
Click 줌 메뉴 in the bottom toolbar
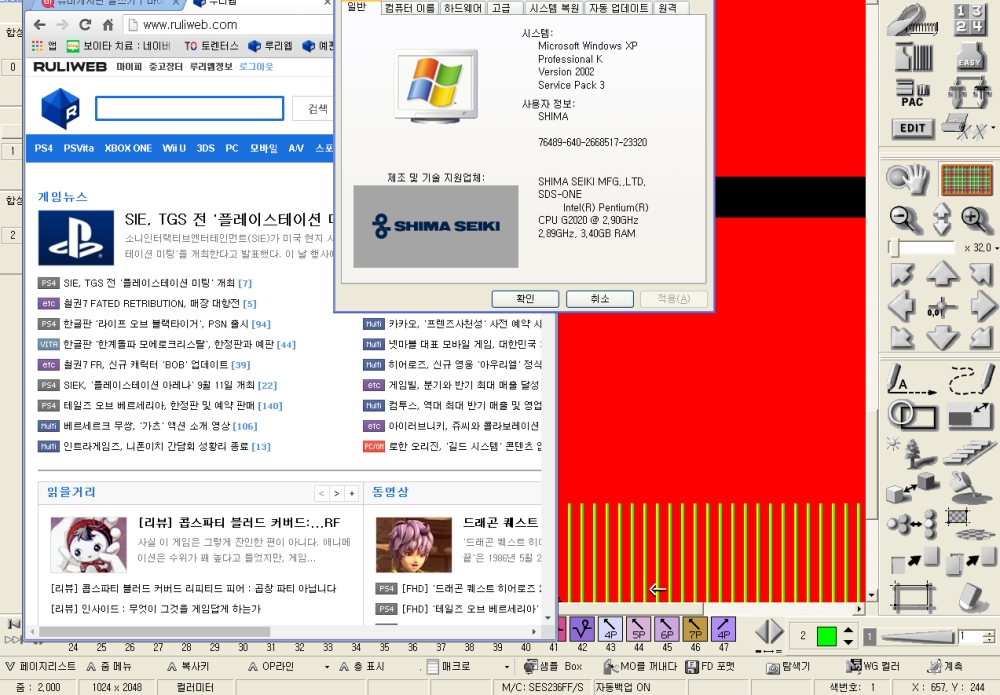(108, 666)
